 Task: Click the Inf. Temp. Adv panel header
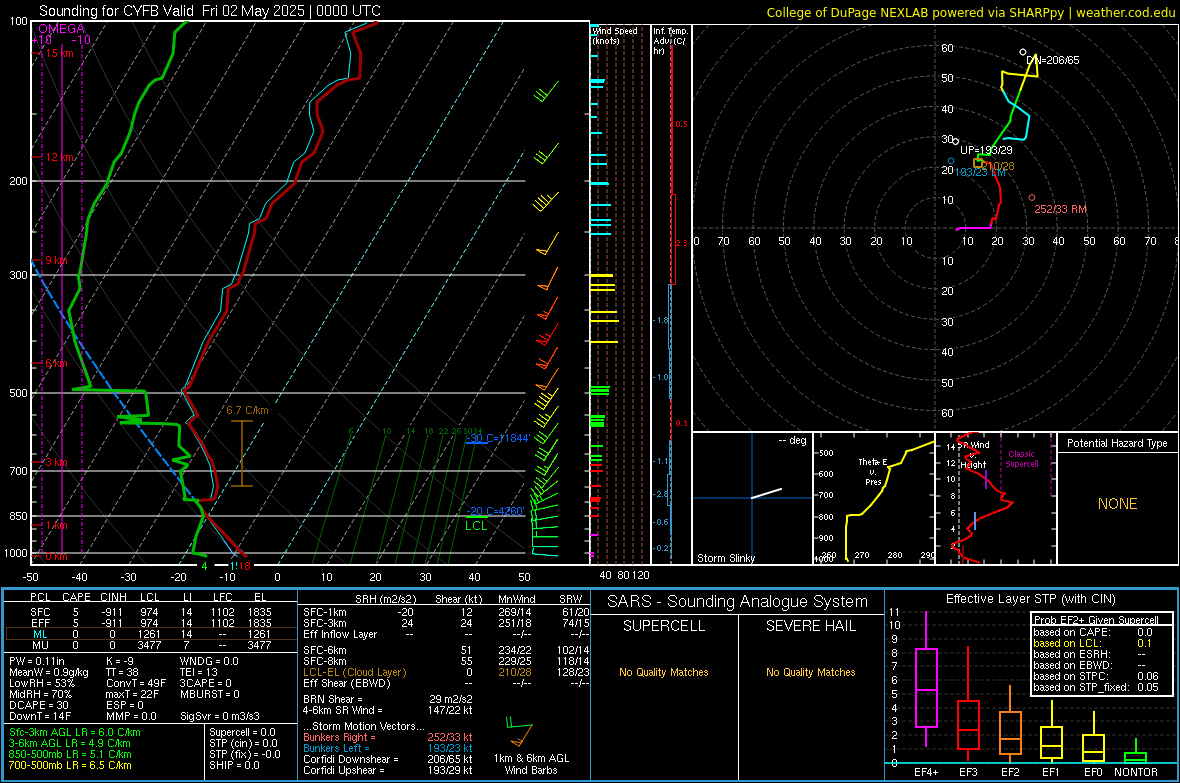670,41
